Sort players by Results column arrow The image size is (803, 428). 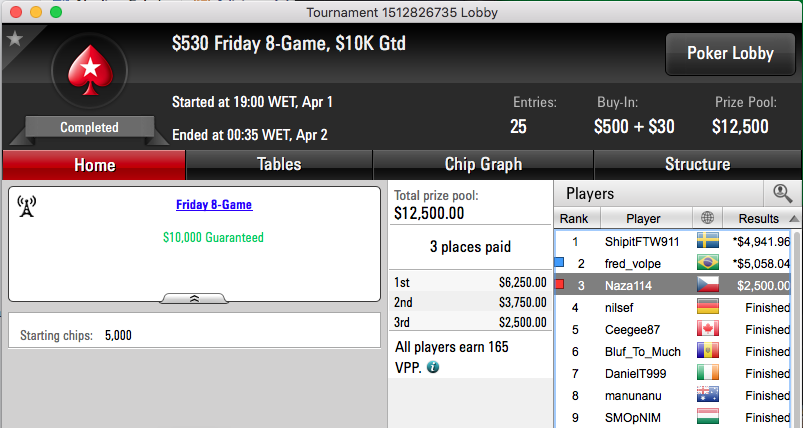tap(794, 219)
